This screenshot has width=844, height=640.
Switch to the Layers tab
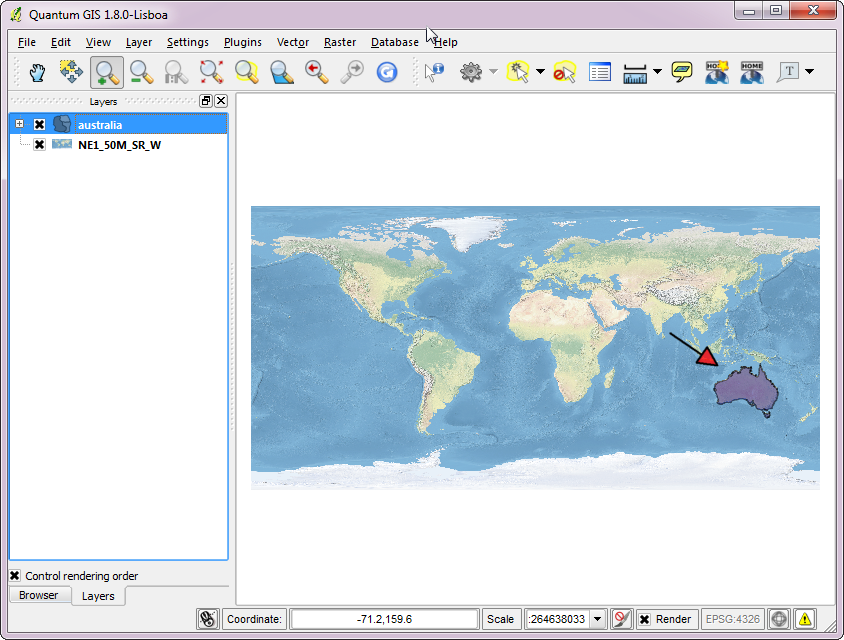[98, 596]
